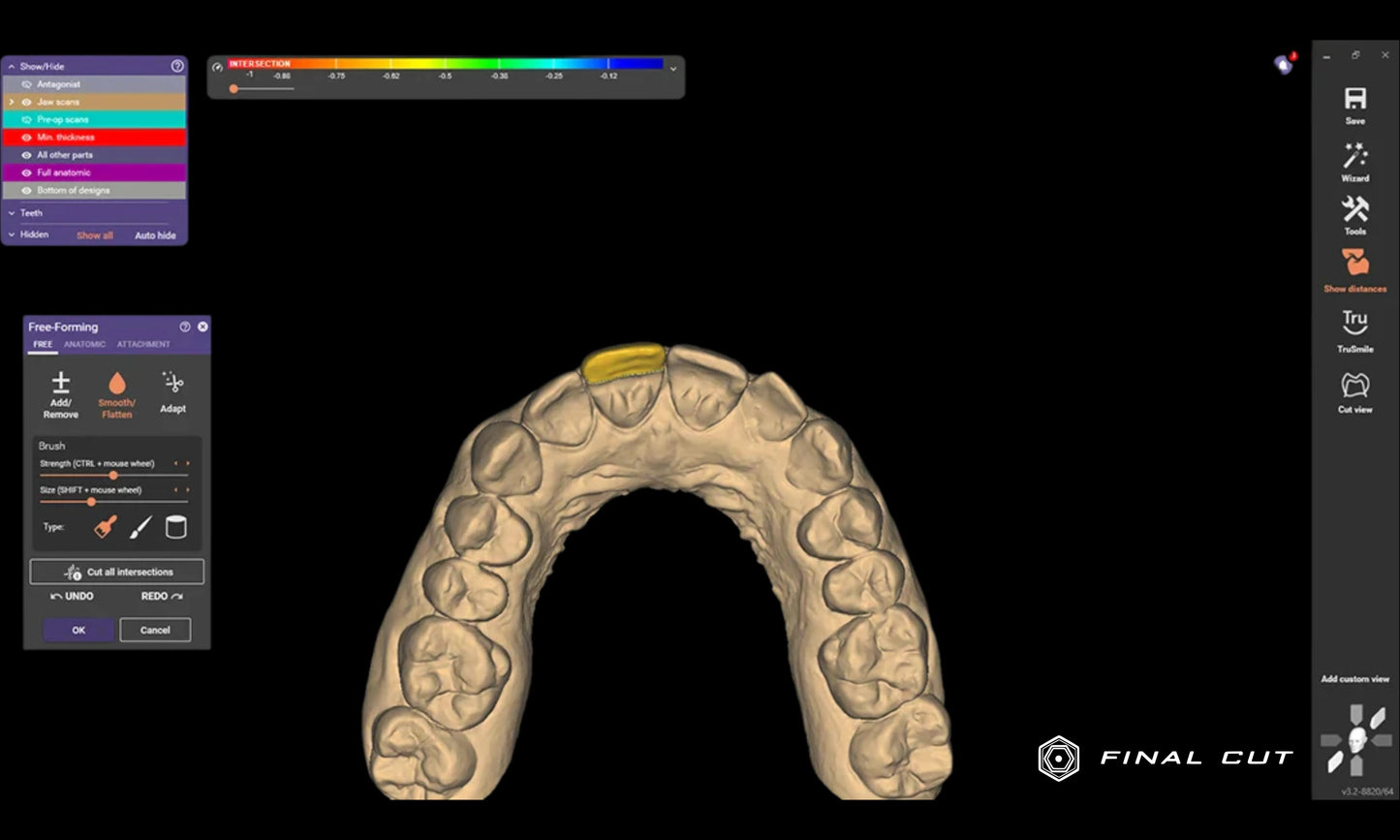This screenshot has height=840, width=1400.
Task: Show the Antagonist layer via eye icon
Action: pos(27,84)
